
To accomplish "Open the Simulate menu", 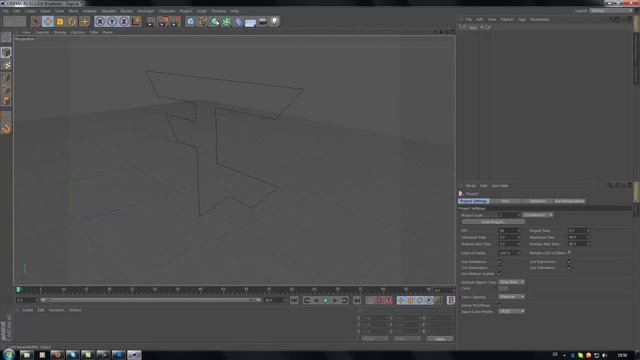I will [x=109, y=11].
